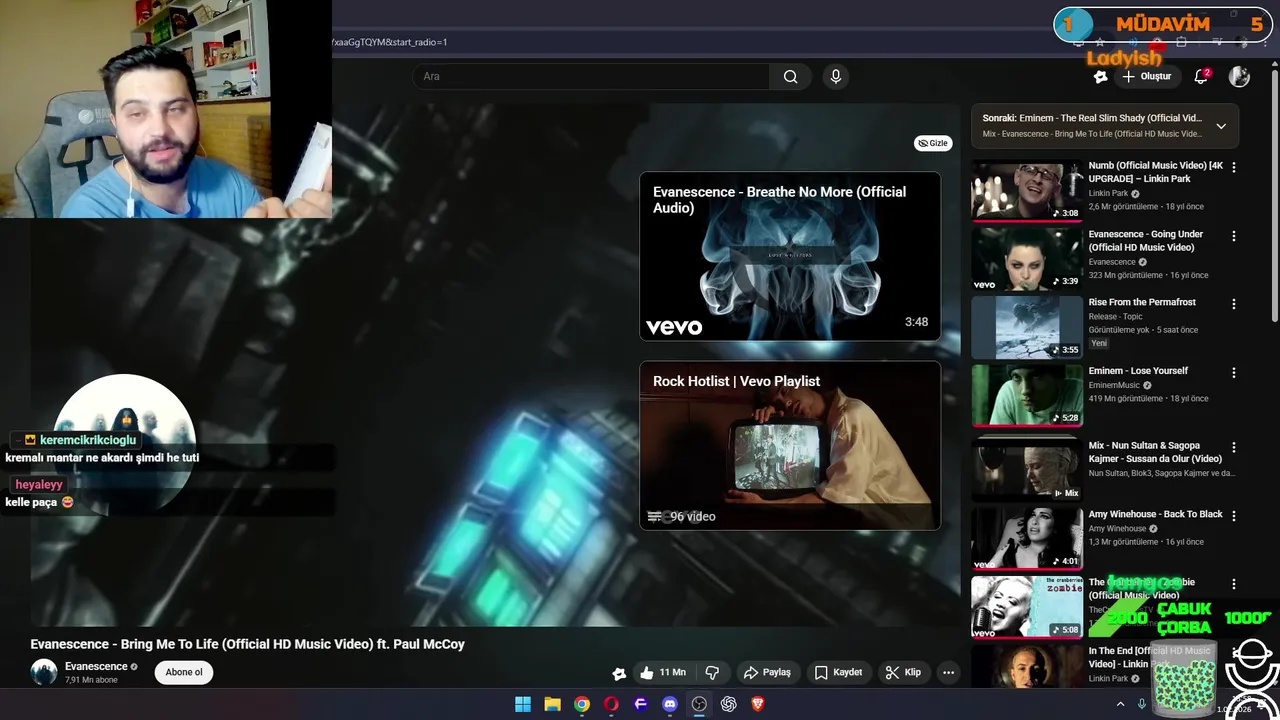The width and height of the screenshot is (1280, 720).
Task: Open options for Evanescence Going Under
Action: coord(1233,236)
